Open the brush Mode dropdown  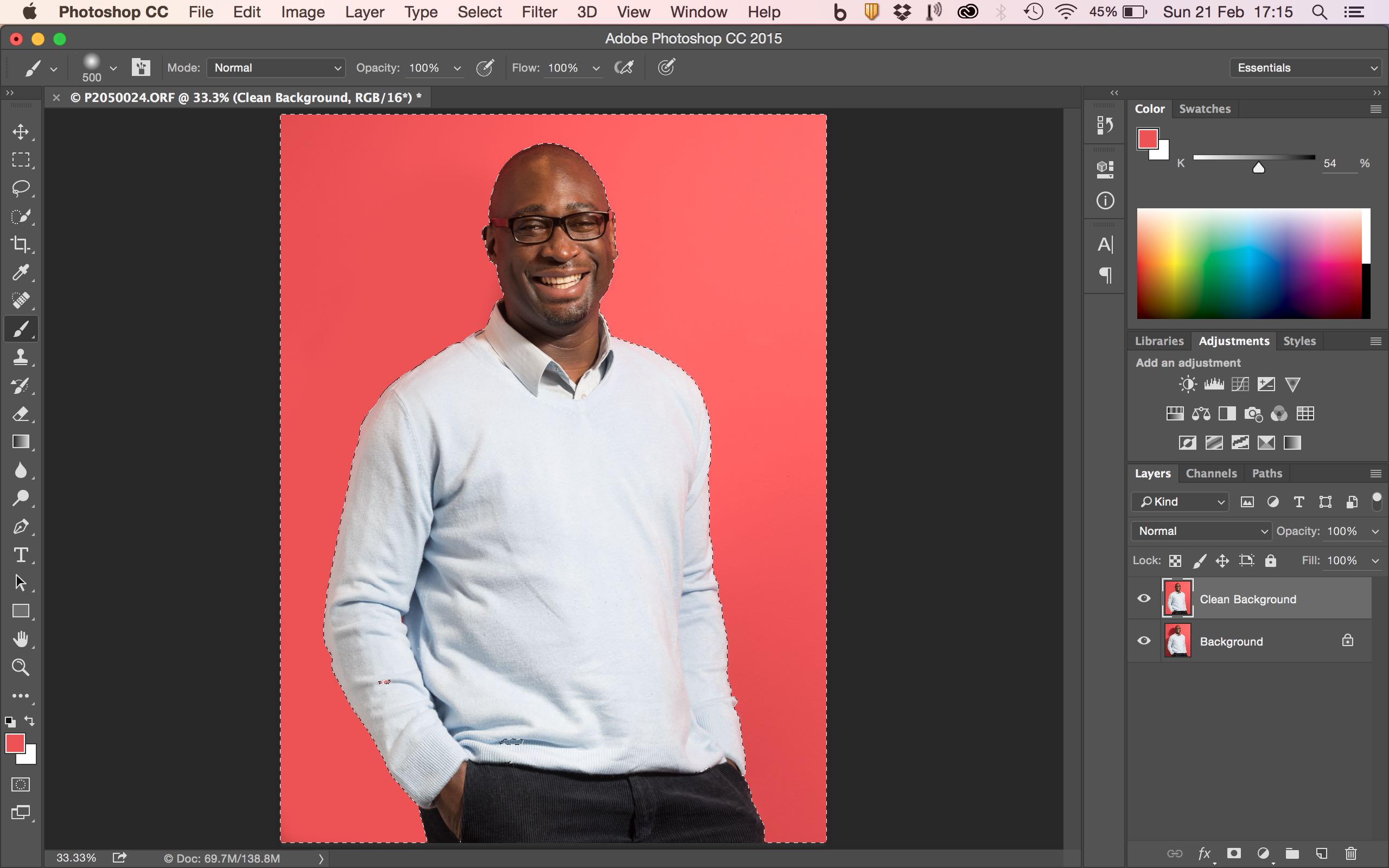coord(276,68)
